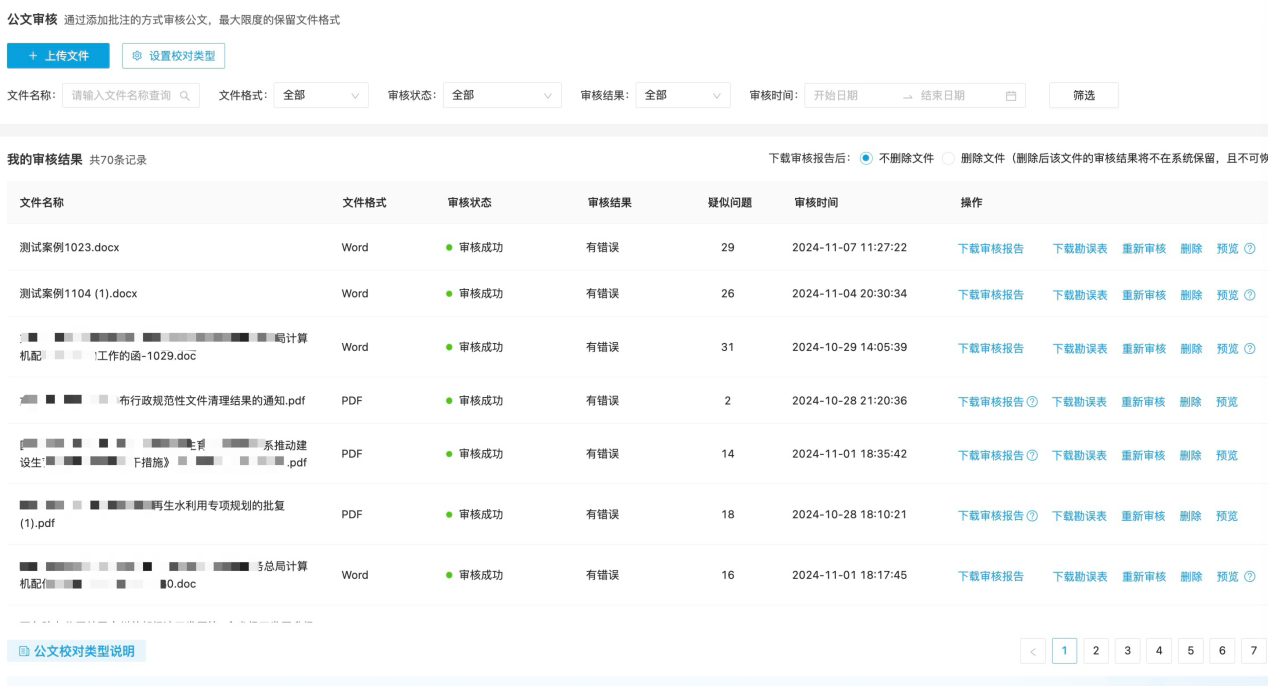
Task: Download 审核报告 in the 2024-10-29 14:05:39 row
Action: click(991, 348)
